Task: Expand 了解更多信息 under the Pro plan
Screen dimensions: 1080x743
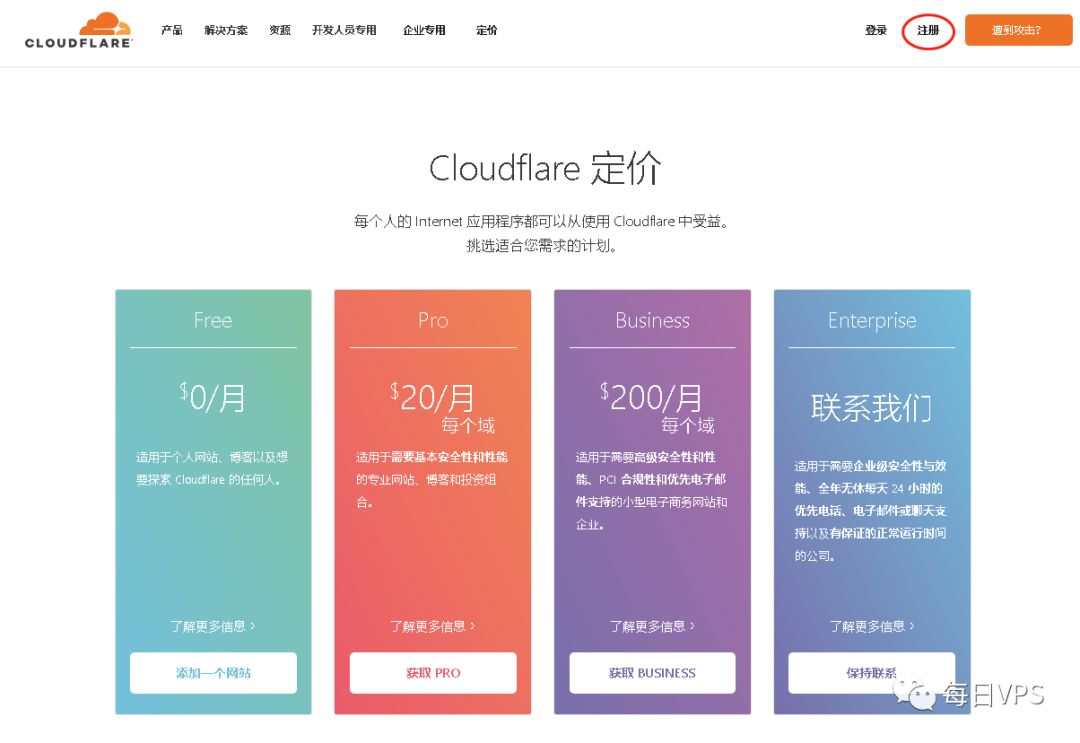Action: (x=433, y=626)
